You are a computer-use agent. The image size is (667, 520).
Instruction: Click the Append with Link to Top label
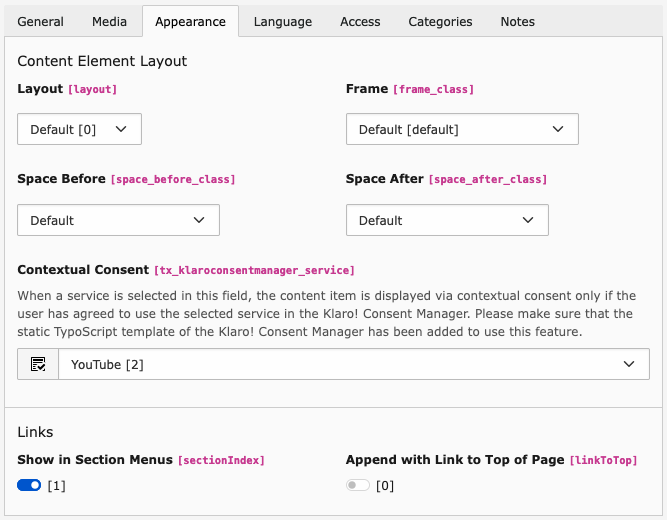tap(455, 460)
